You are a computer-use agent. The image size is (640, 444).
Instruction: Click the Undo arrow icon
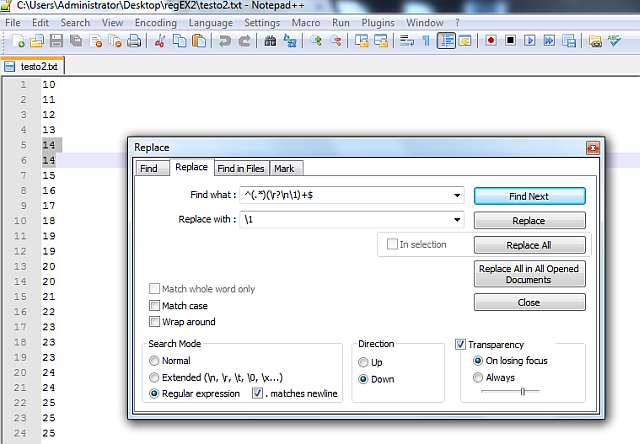[224, 41]
